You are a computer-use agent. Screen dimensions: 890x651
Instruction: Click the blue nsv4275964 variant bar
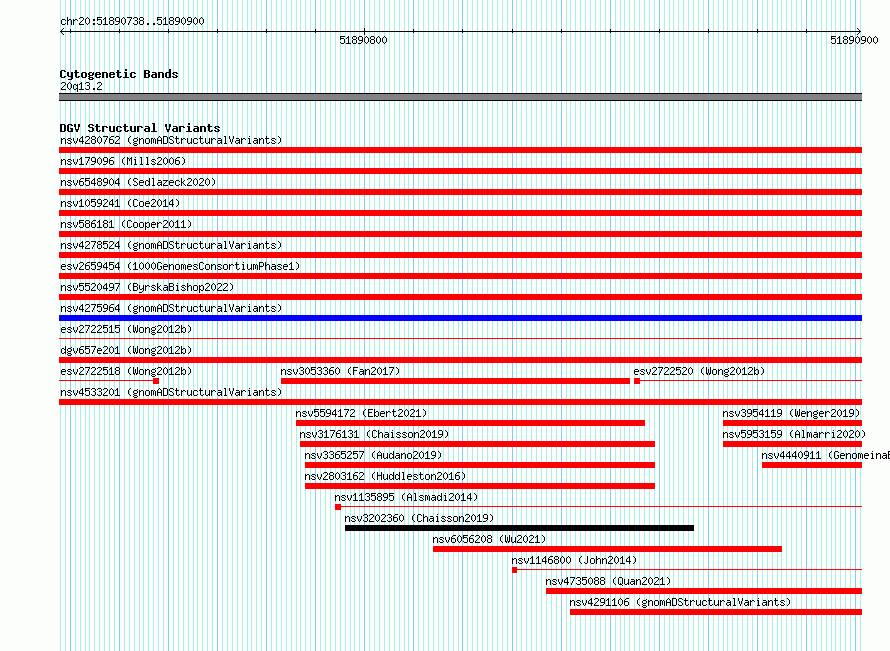460,318
